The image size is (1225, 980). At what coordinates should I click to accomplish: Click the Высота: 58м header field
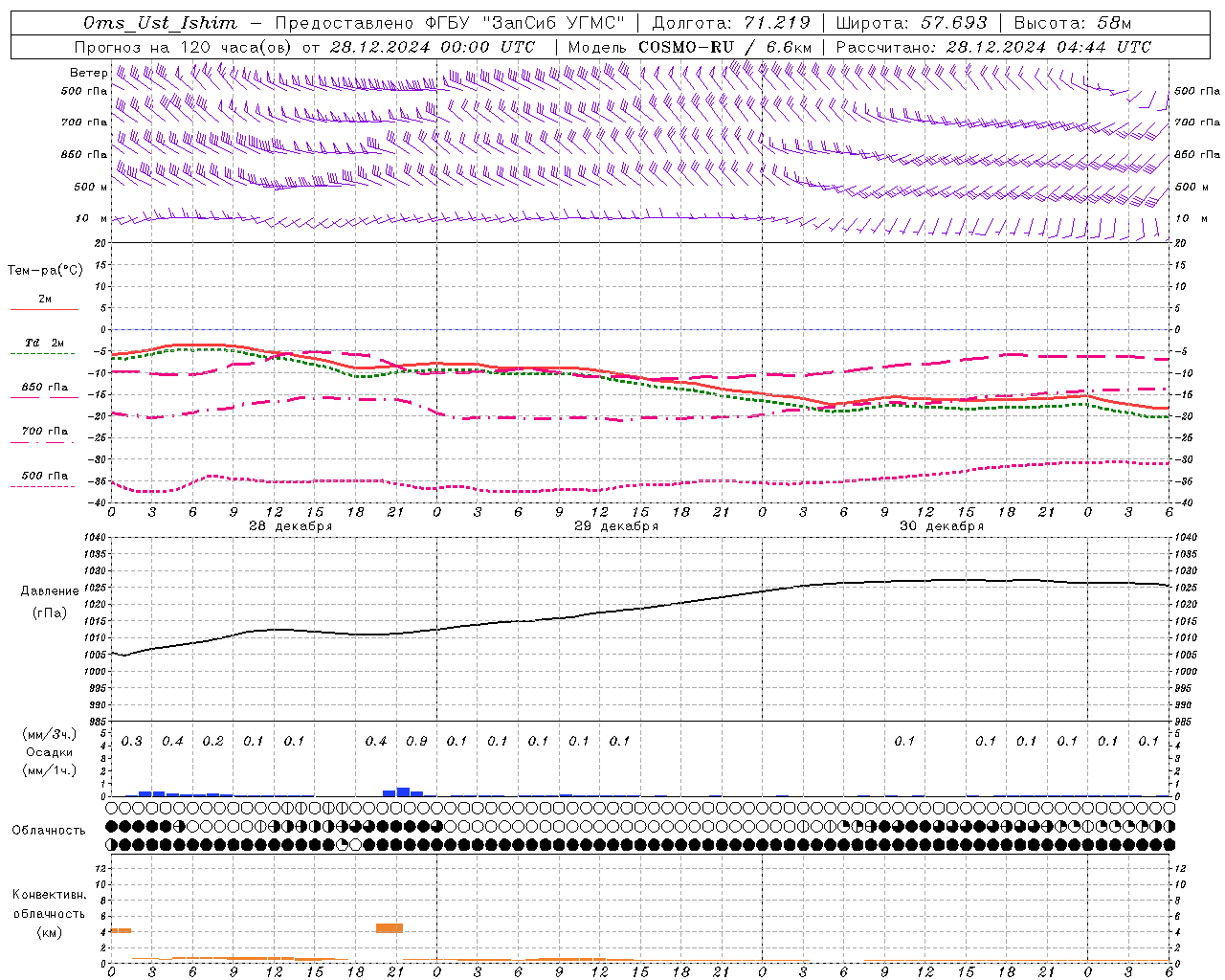click(1072, 23)
